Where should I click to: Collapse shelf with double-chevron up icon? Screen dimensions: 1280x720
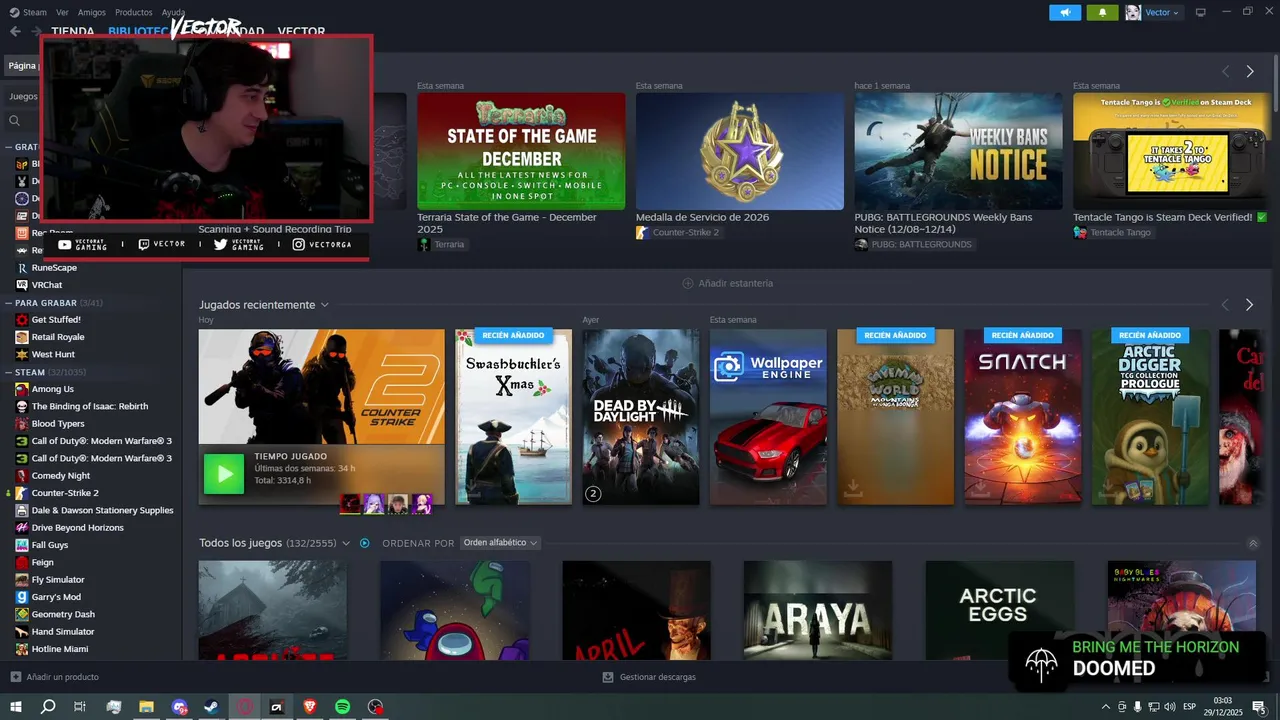coord(1253,544)
